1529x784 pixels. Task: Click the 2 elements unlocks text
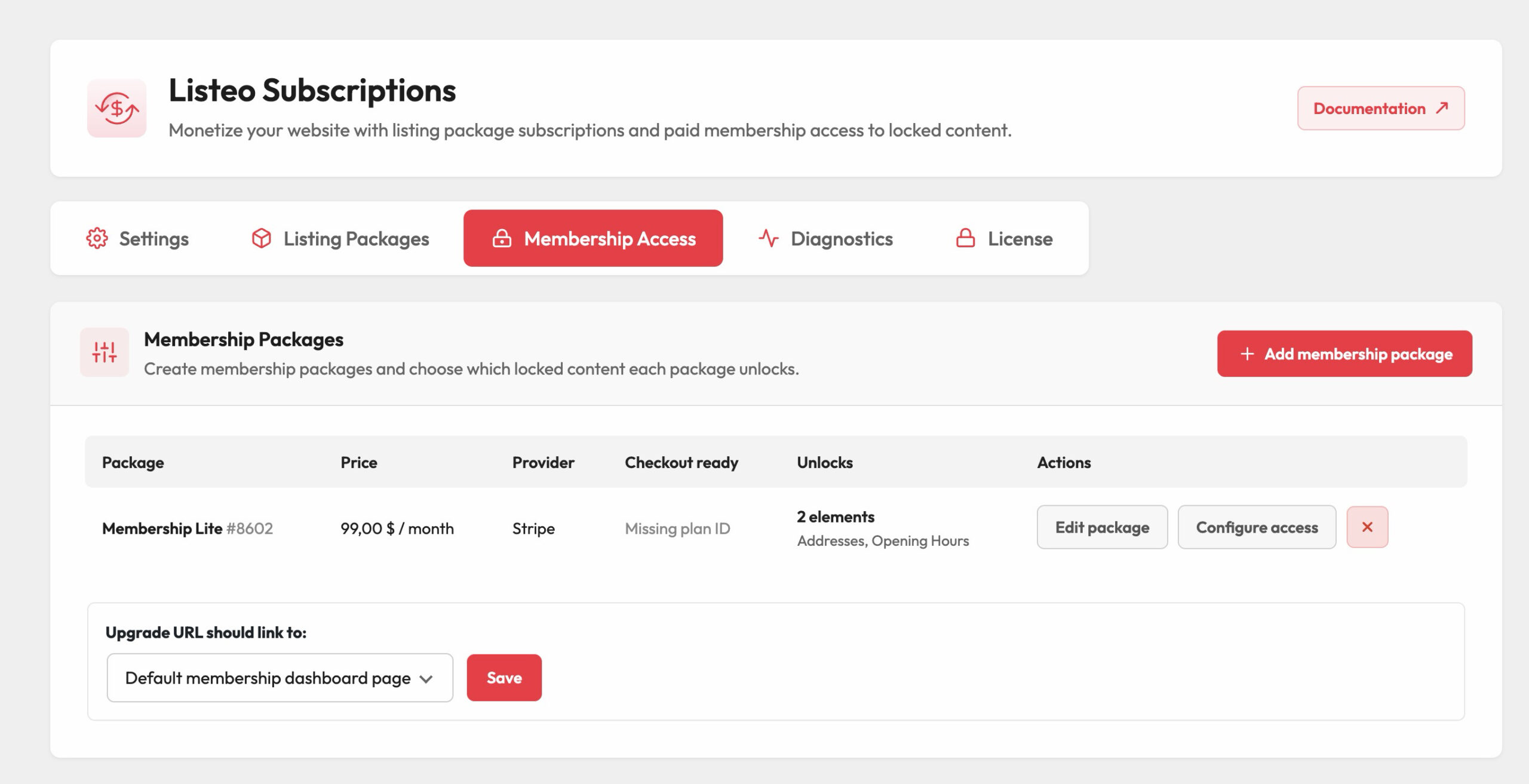835,516
